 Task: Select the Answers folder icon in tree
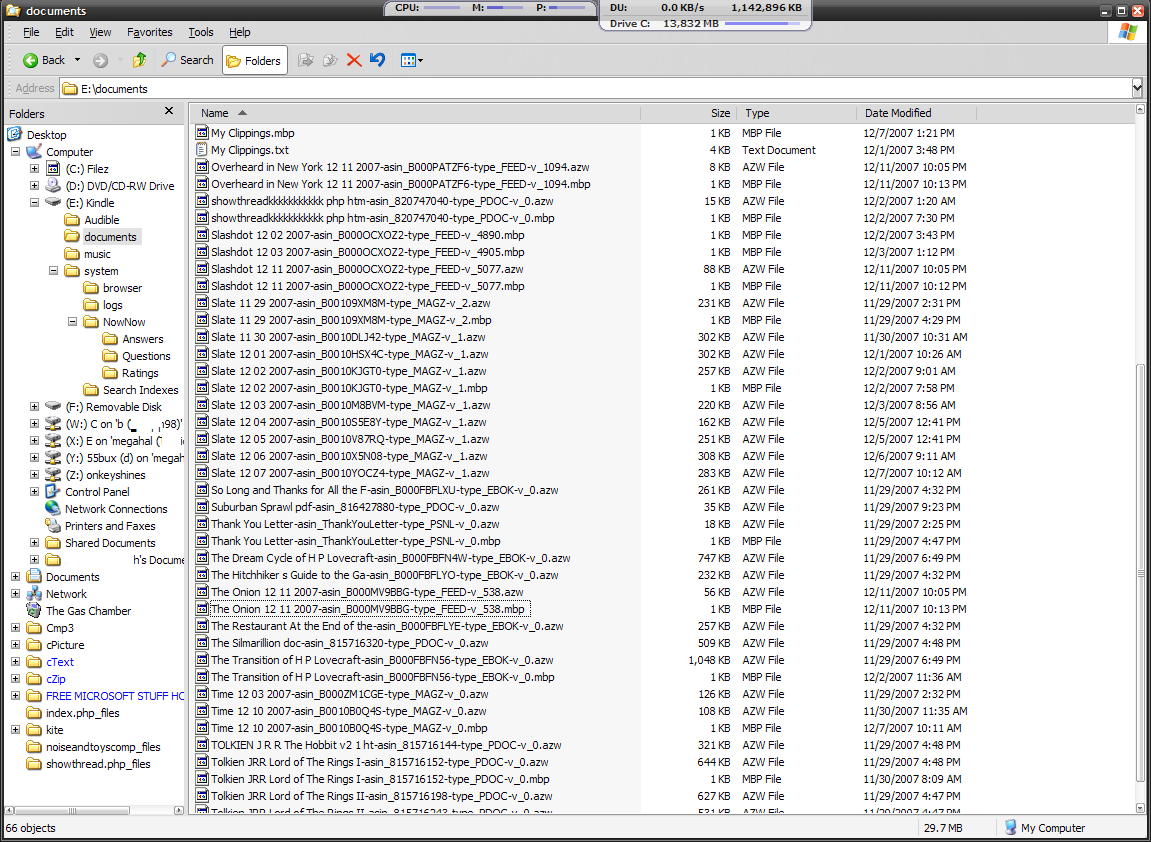(x=110, y=338)
